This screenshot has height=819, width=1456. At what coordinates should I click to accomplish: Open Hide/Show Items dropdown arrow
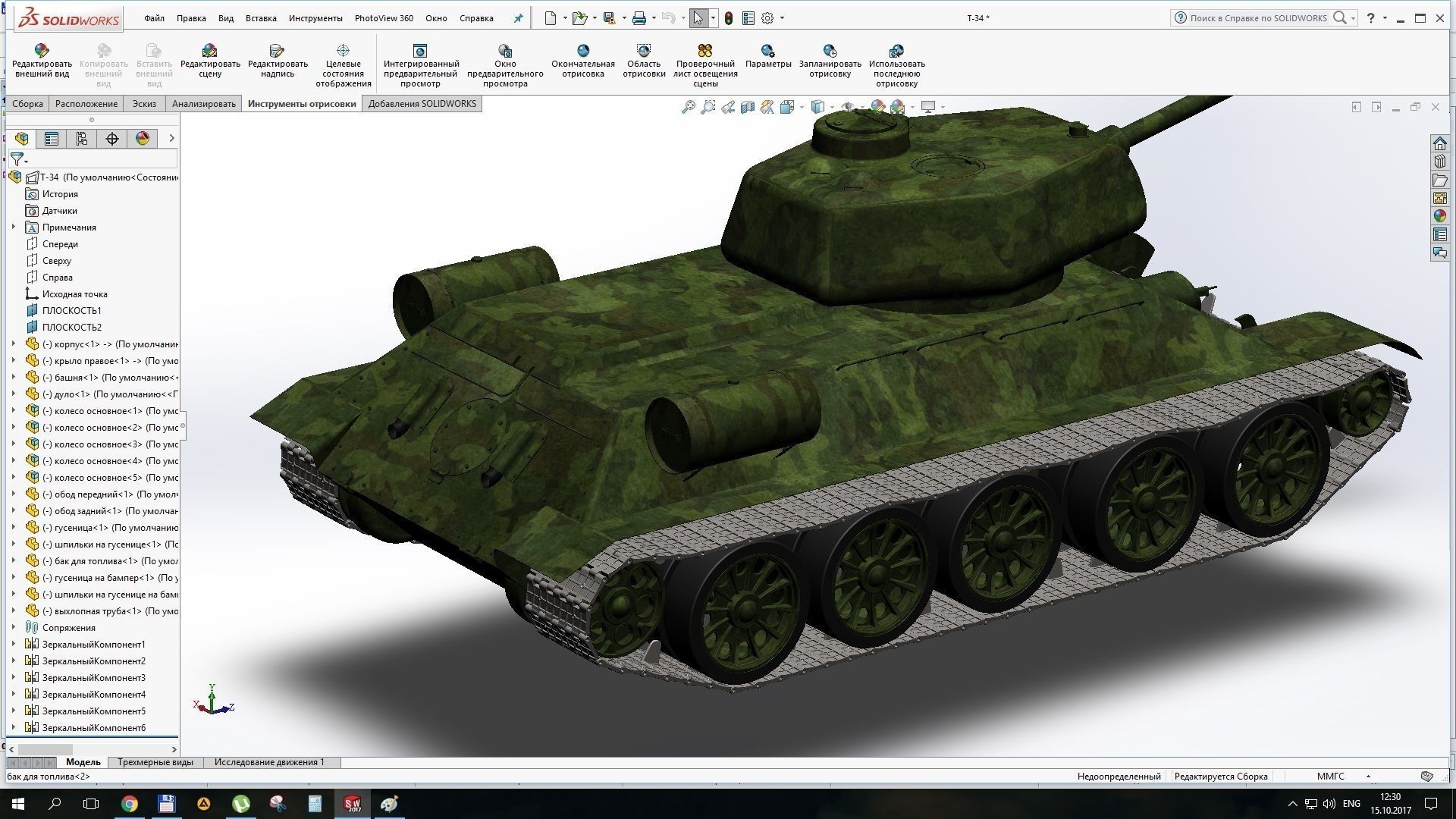[x=862, y=107]
